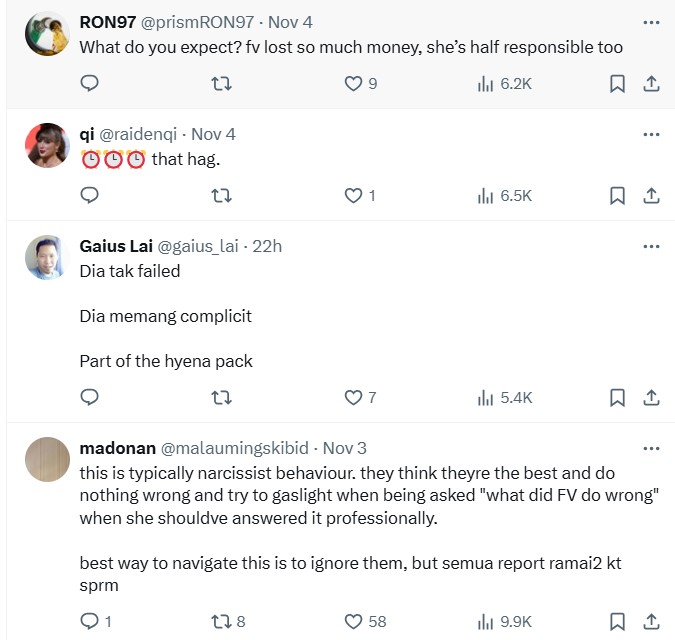Open madonan's display name link
This screenshot has width=675, height=640.
pyautogui.click(x=117, y=448)
